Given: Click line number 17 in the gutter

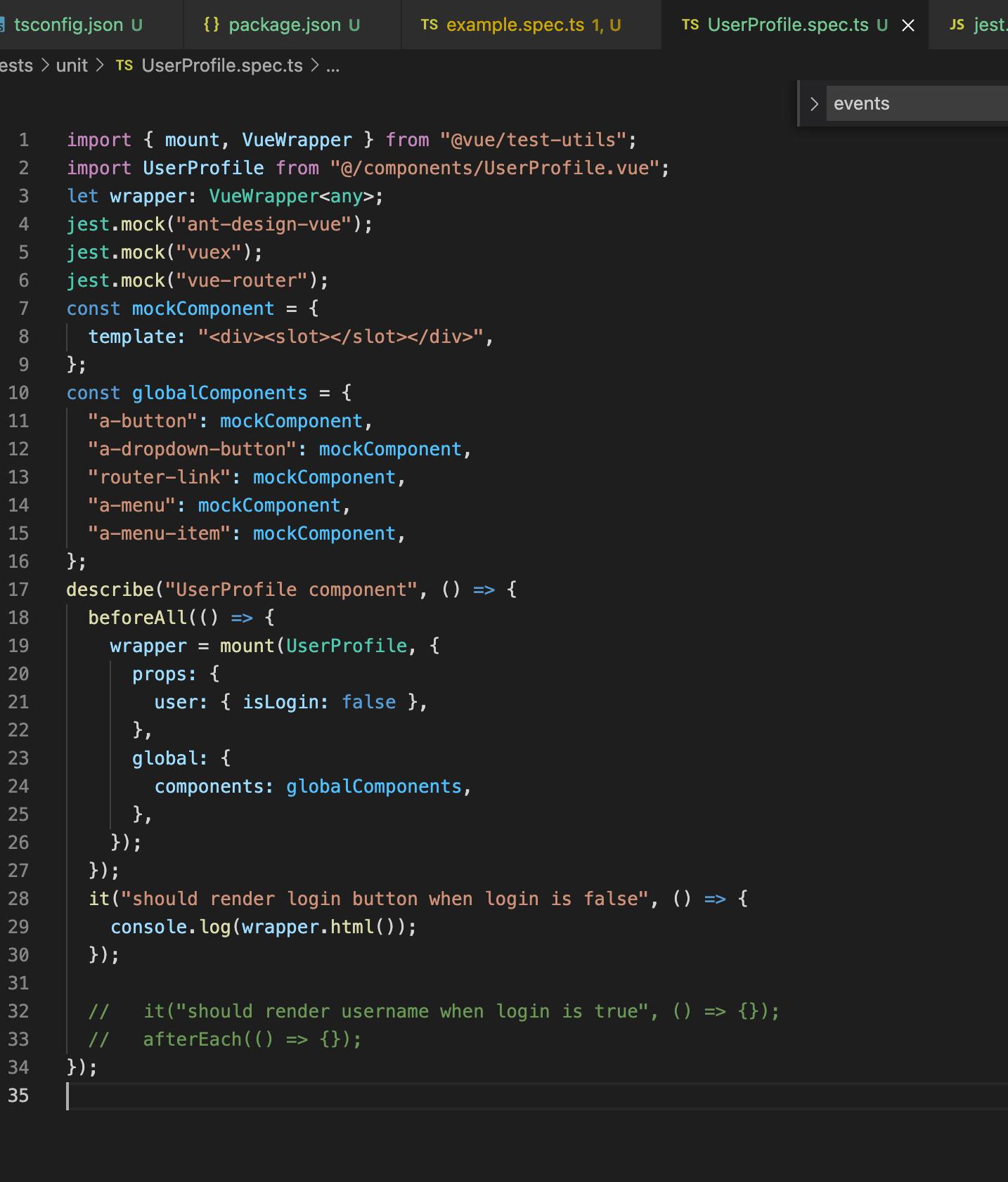Looking at the screenshot, I should coord(19,590).
